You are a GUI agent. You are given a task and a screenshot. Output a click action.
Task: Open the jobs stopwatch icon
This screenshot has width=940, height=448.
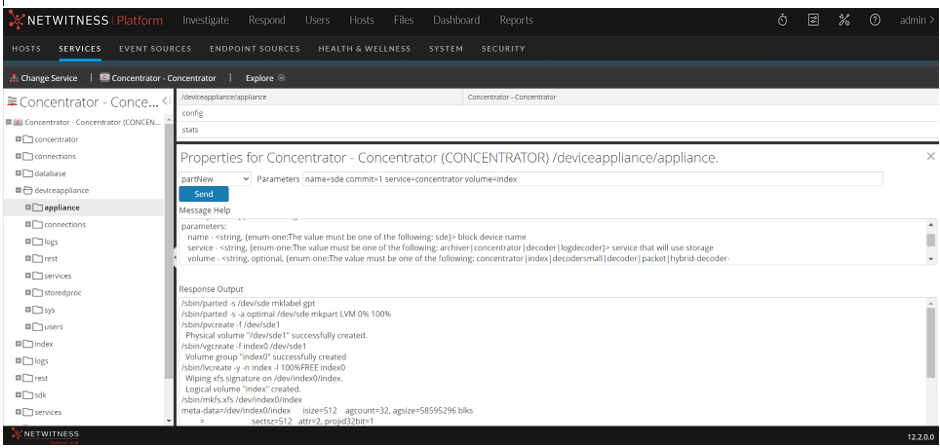[782, 20]
